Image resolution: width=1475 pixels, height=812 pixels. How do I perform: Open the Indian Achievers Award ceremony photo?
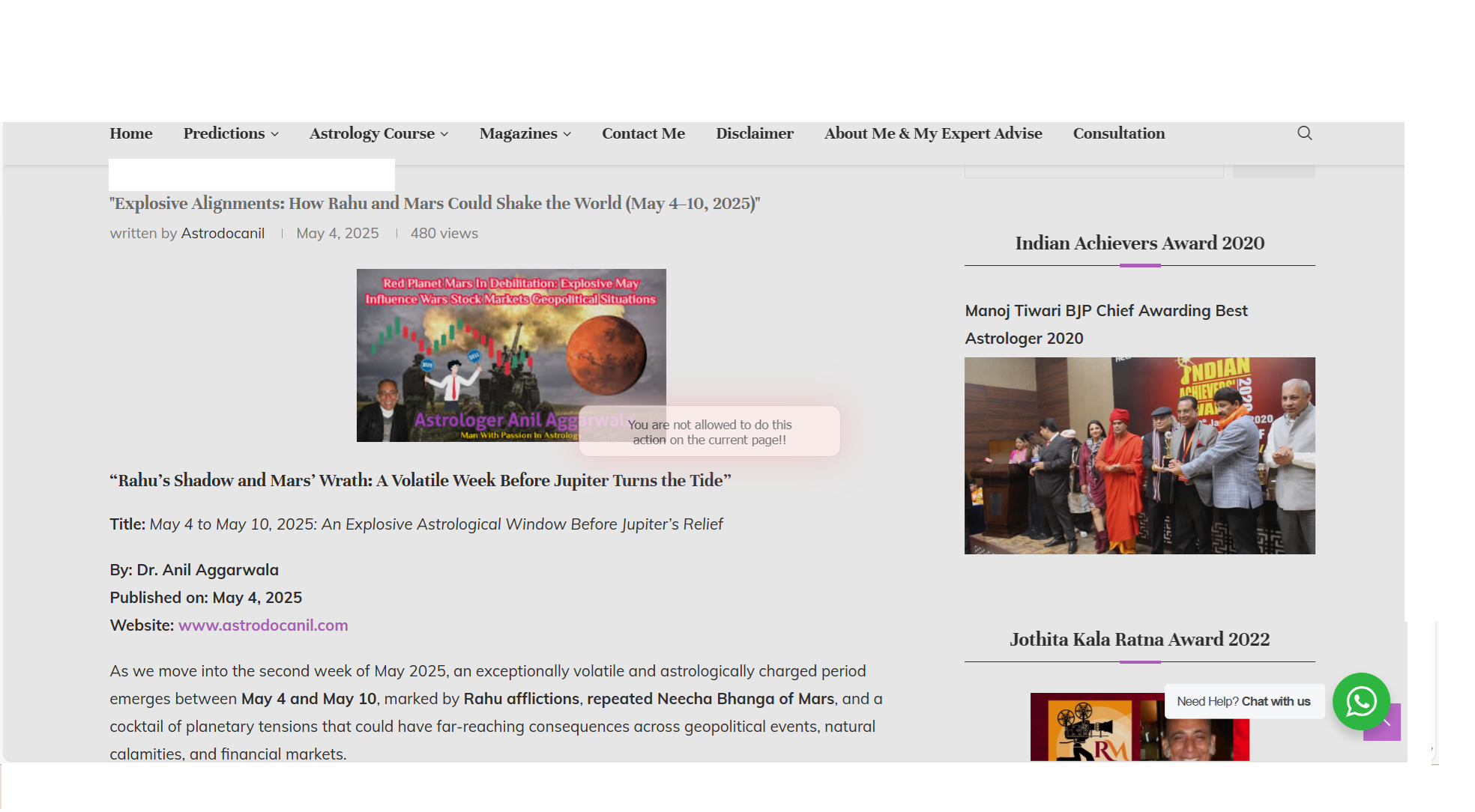tap(1139, 455)
